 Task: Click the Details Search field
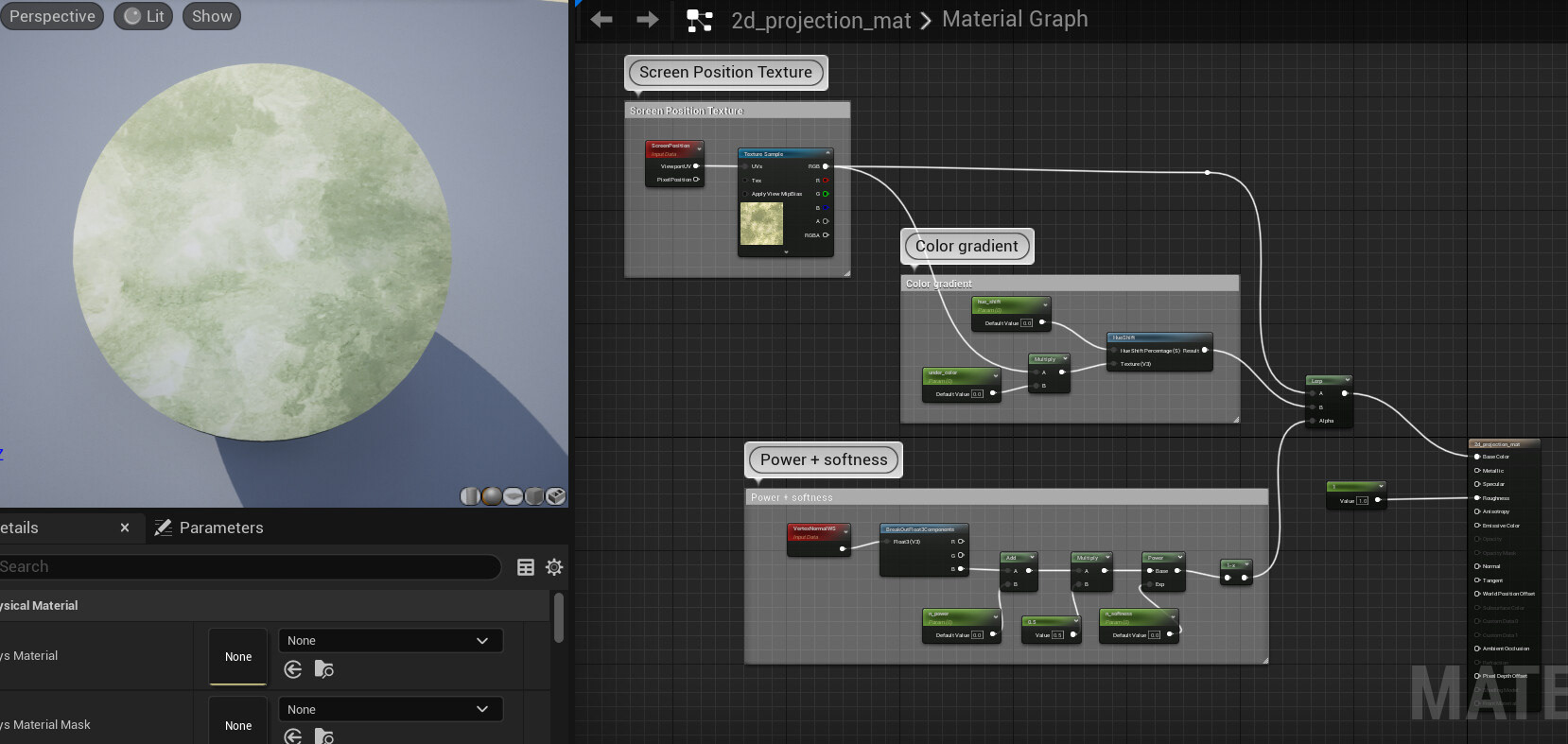[x=248, y=567]
